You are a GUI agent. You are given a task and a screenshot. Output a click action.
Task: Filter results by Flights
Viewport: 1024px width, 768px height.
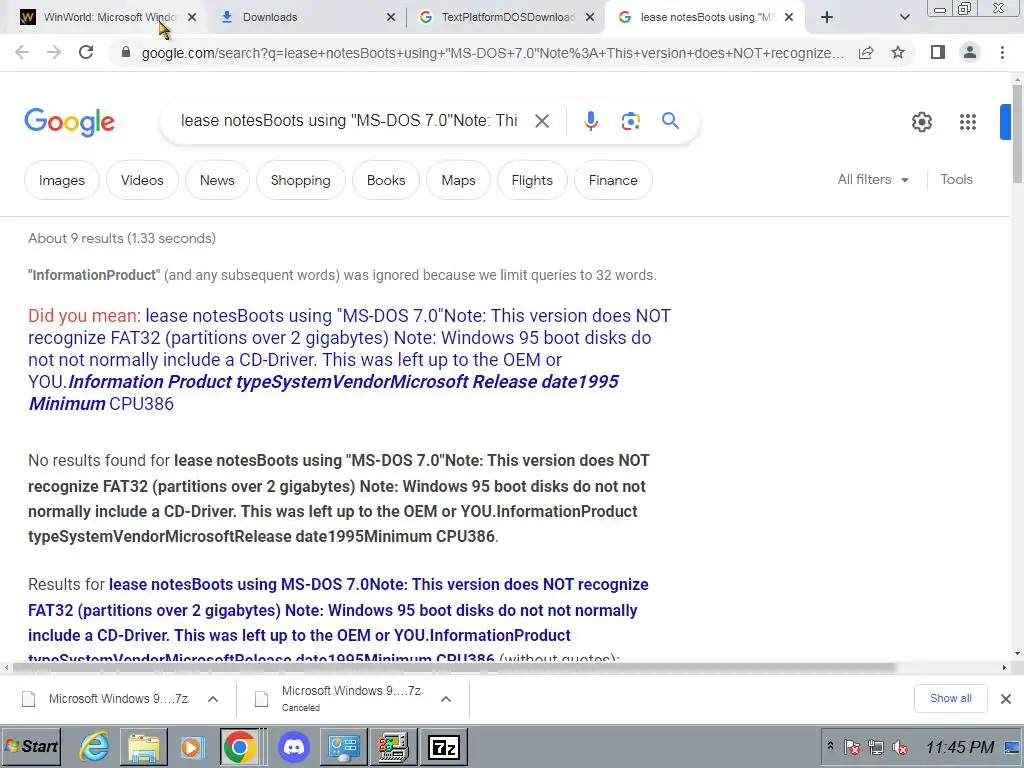tap(532, 180)
